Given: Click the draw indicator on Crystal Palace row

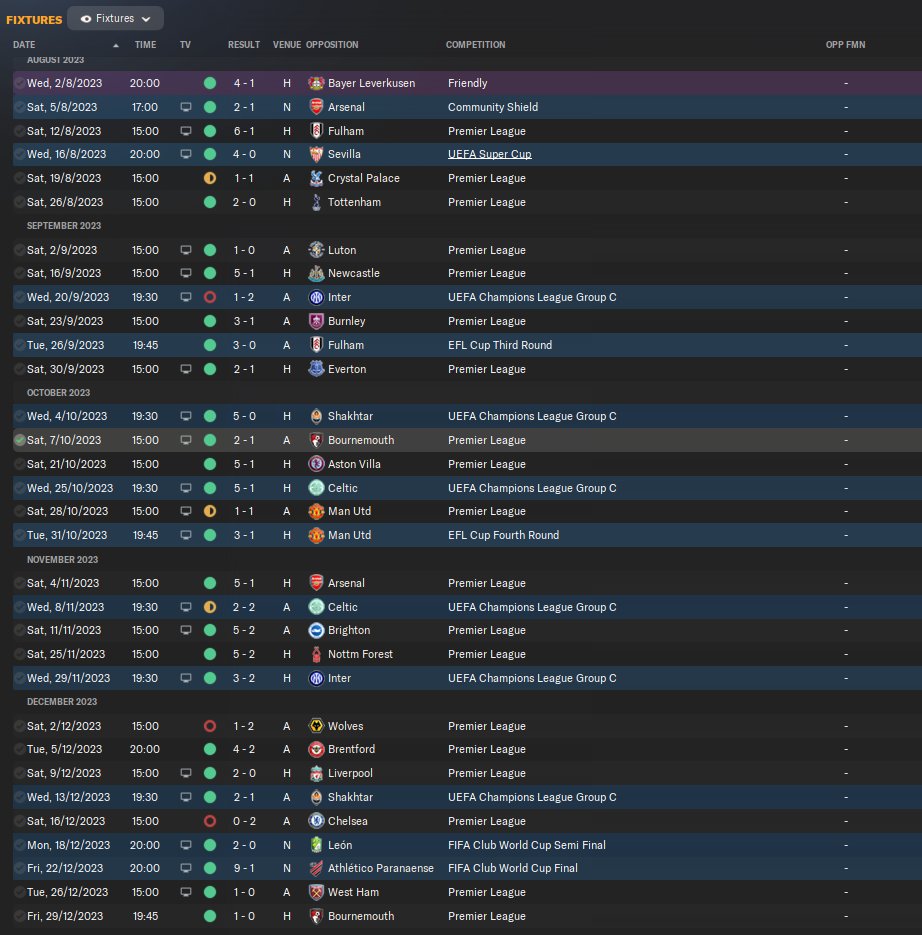Looking at the screenshot, I should pos(210,178).
